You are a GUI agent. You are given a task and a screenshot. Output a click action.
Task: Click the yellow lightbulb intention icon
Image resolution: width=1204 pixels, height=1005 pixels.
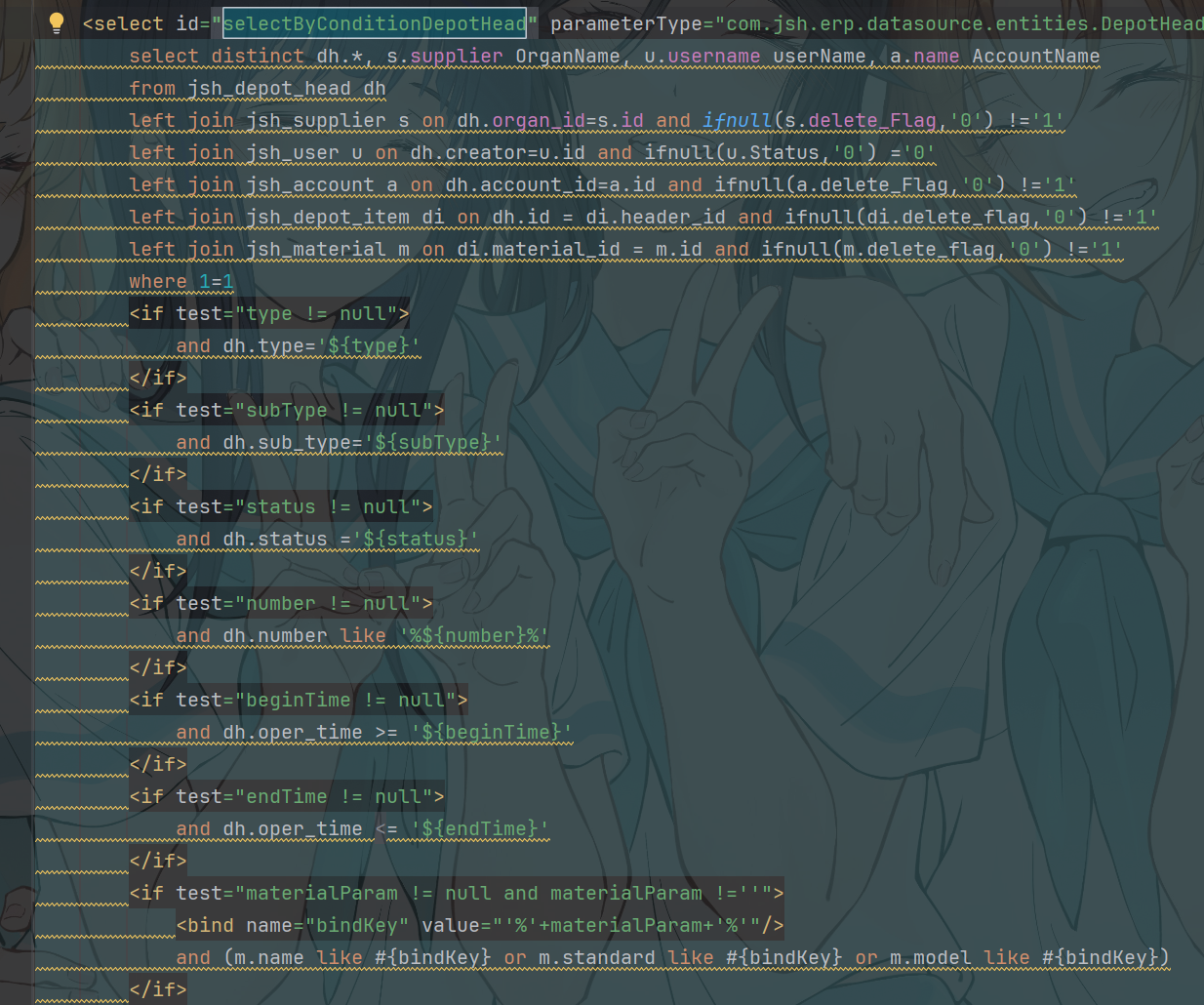[x=57, y=23]
